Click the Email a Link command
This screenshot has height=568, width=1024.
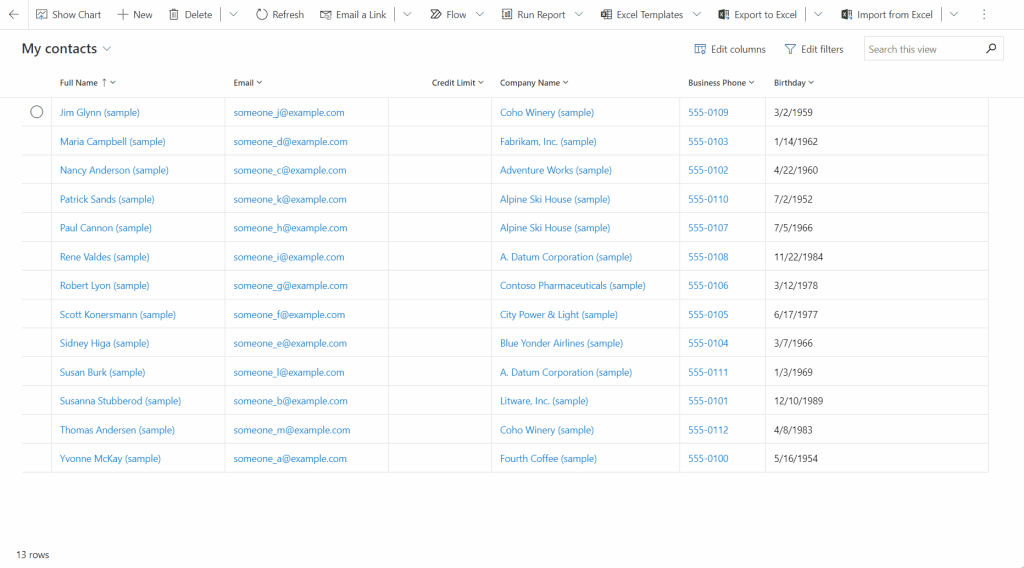tap(353, 15)
